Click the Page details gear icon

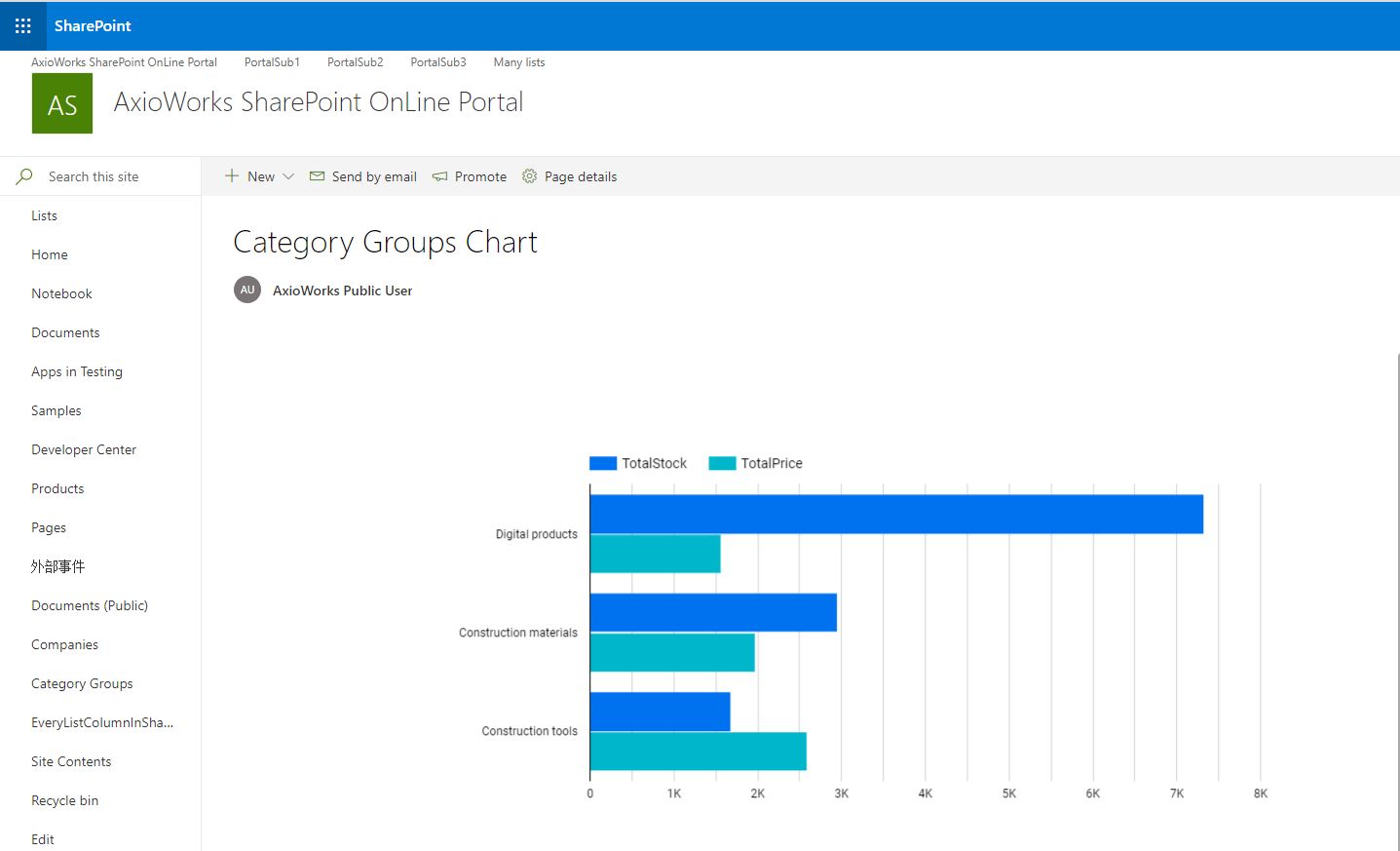(x=529, y=176)
